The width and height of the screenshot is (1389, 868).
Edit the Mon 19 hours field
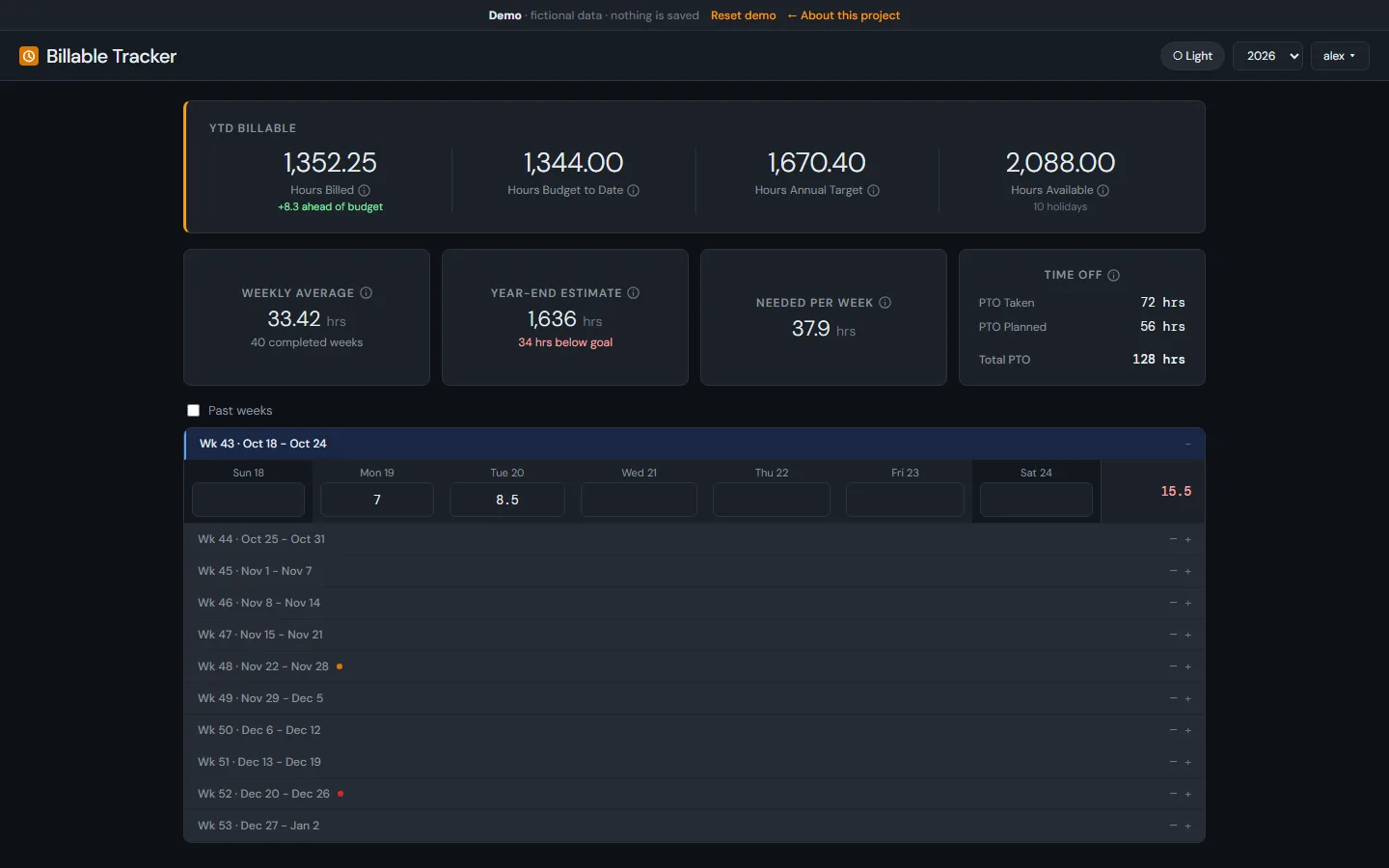377,500
